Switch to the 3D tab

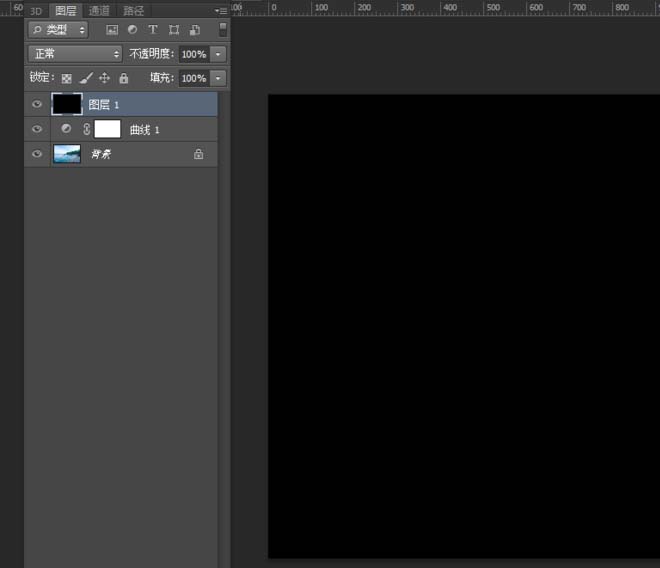pos(36,11)
